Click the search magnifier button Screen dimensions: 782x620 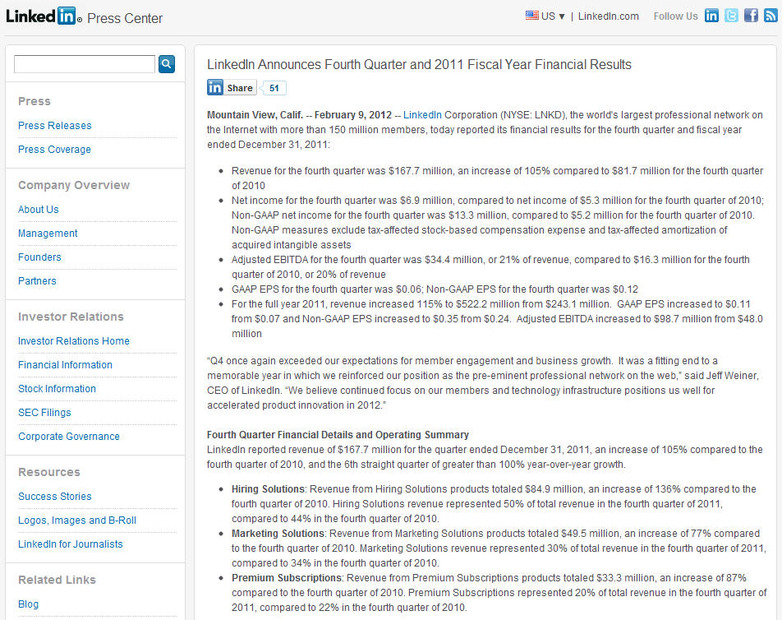pos(167,64)
